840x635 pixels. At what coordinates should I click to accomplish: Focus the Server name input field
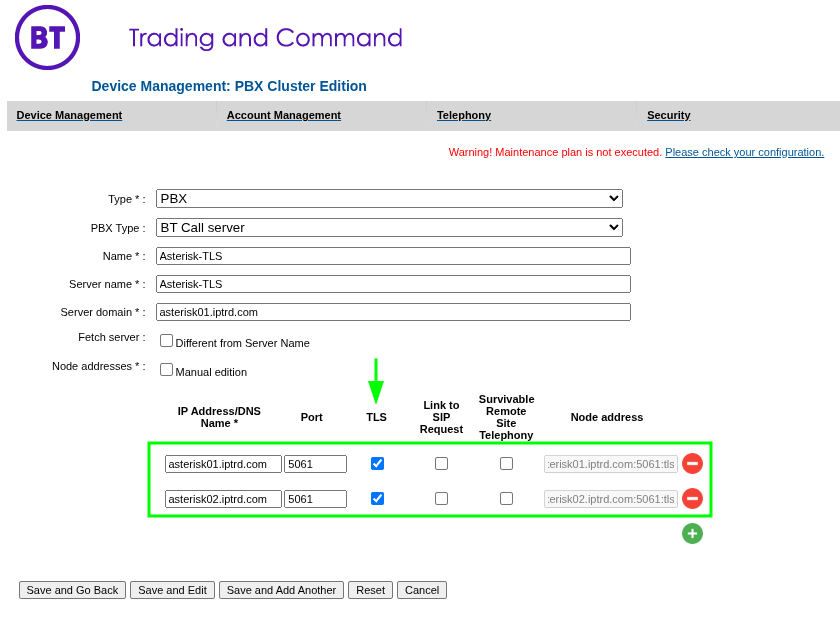(x=393, y=284)
